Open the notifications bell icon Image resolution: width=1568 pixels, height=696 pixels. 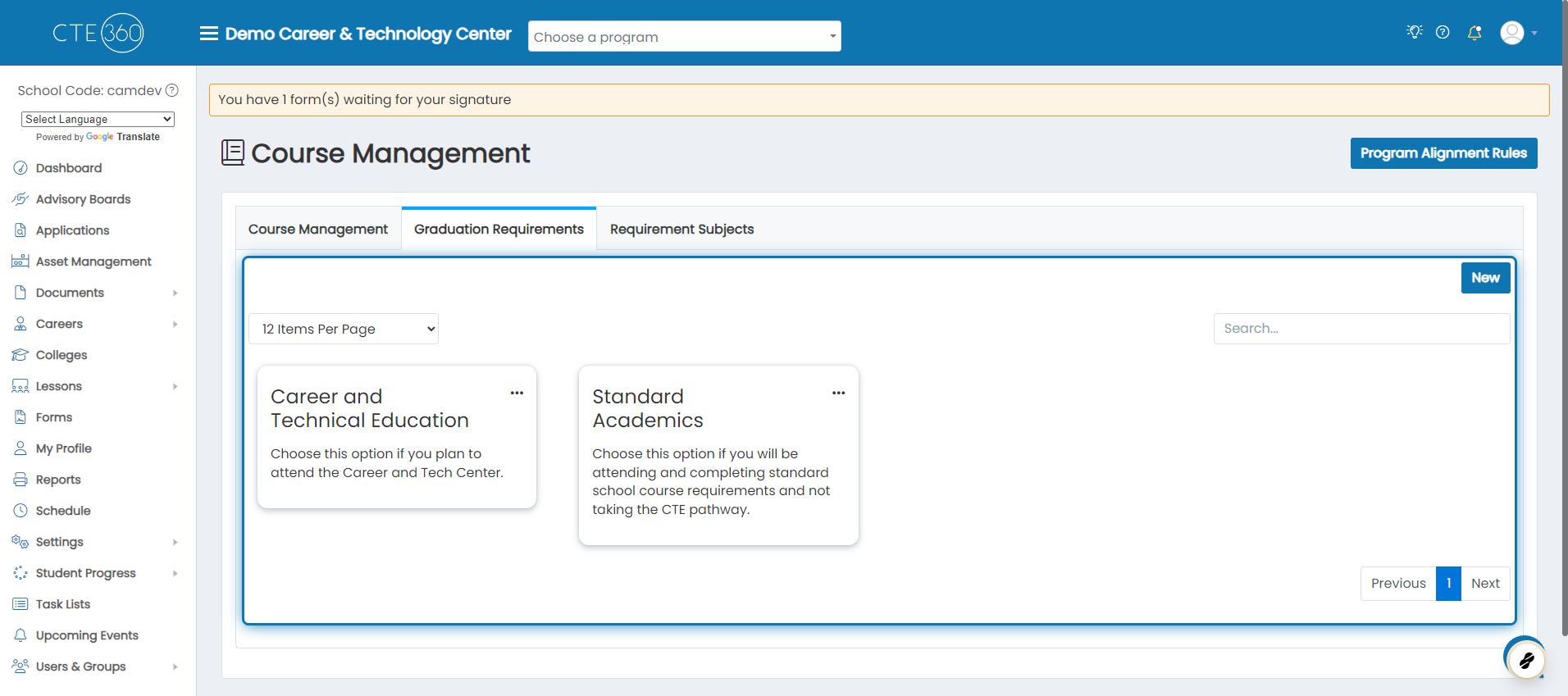coord(1475,33)
